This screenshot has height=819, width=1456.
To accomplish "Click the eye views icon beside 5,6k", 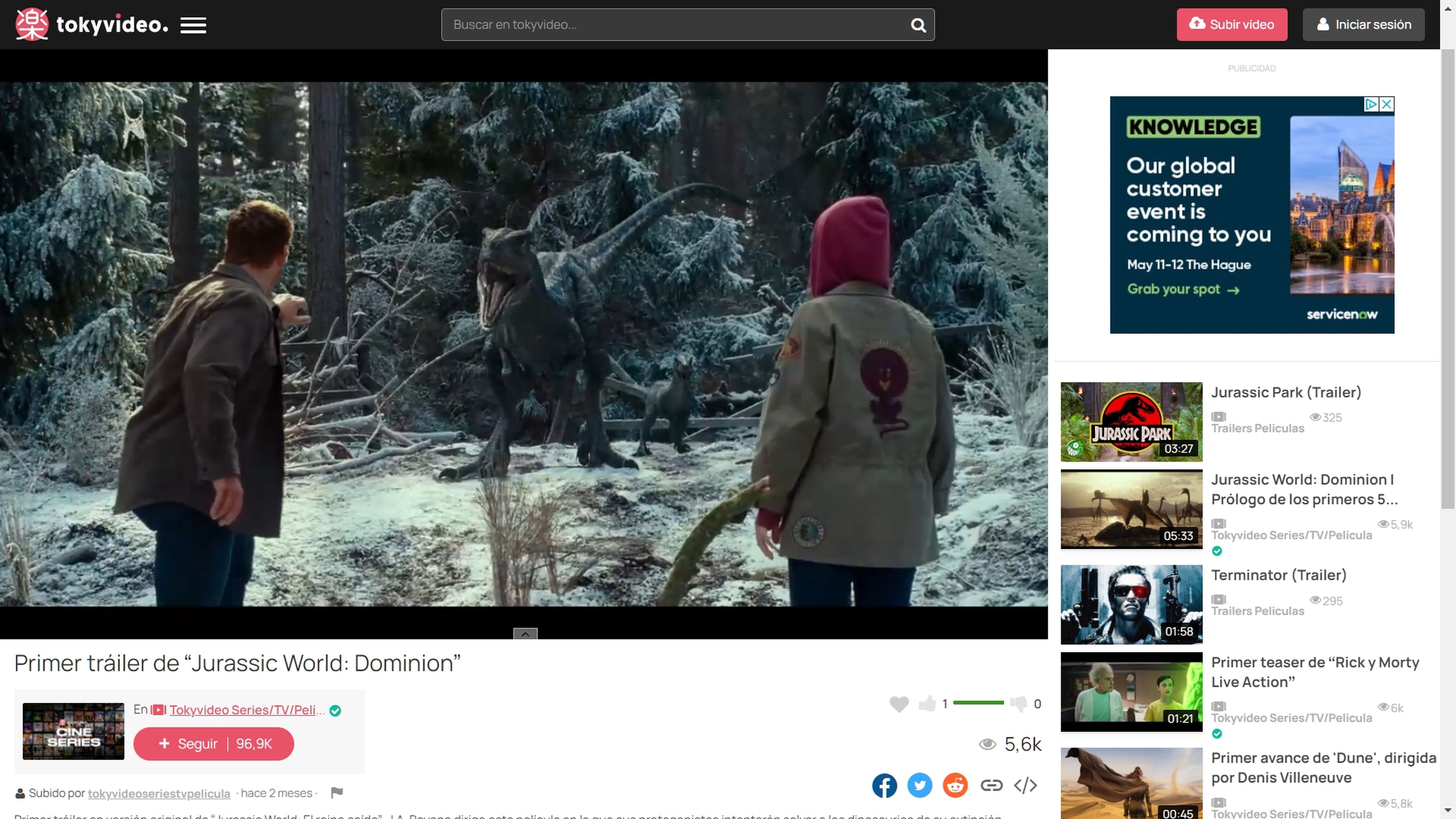I will [987, 744].
